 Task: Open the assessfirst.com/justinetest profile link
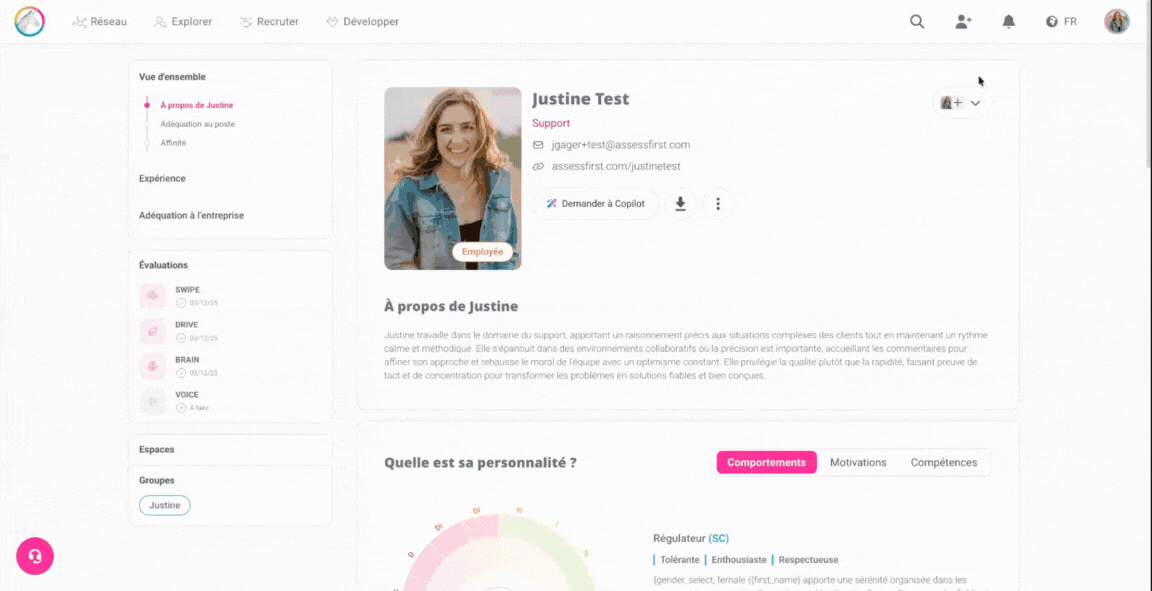pyautogui.click(x=615, y=166)
